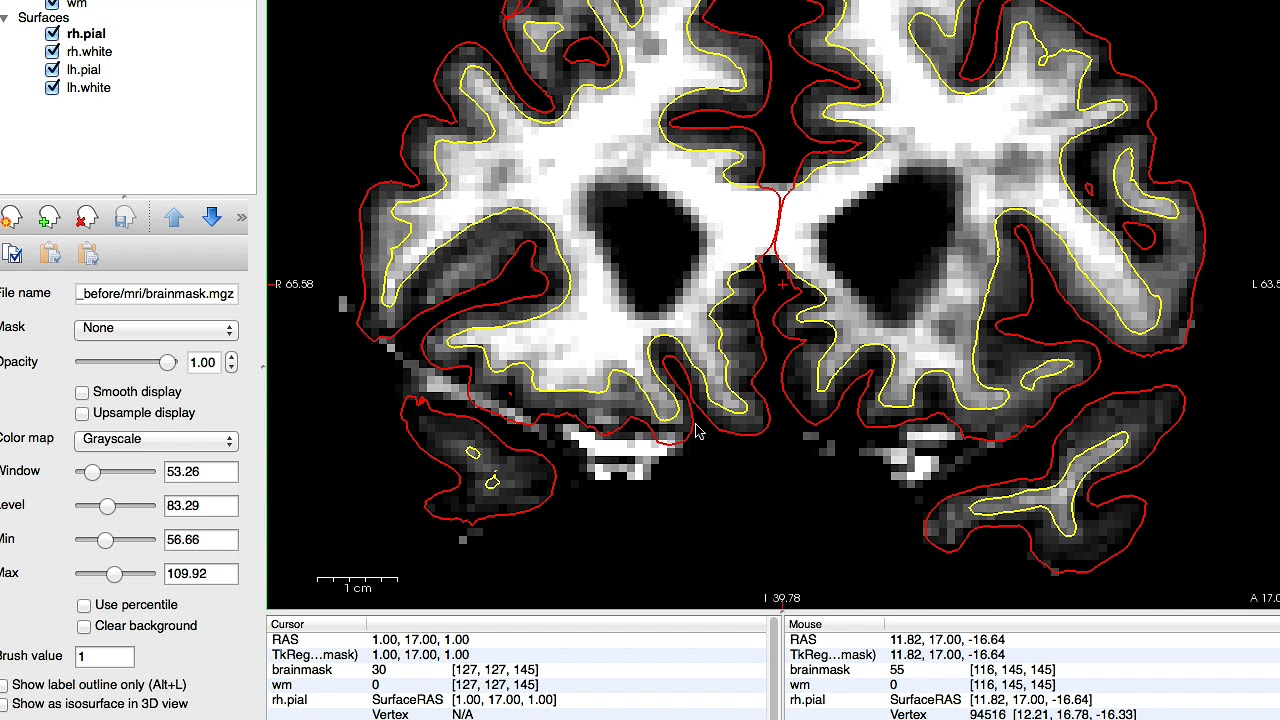Click the load volume icon with green plus
The height and width of the screenshot is (720, 1280).
pyautogui.click(x=49, y=218)
